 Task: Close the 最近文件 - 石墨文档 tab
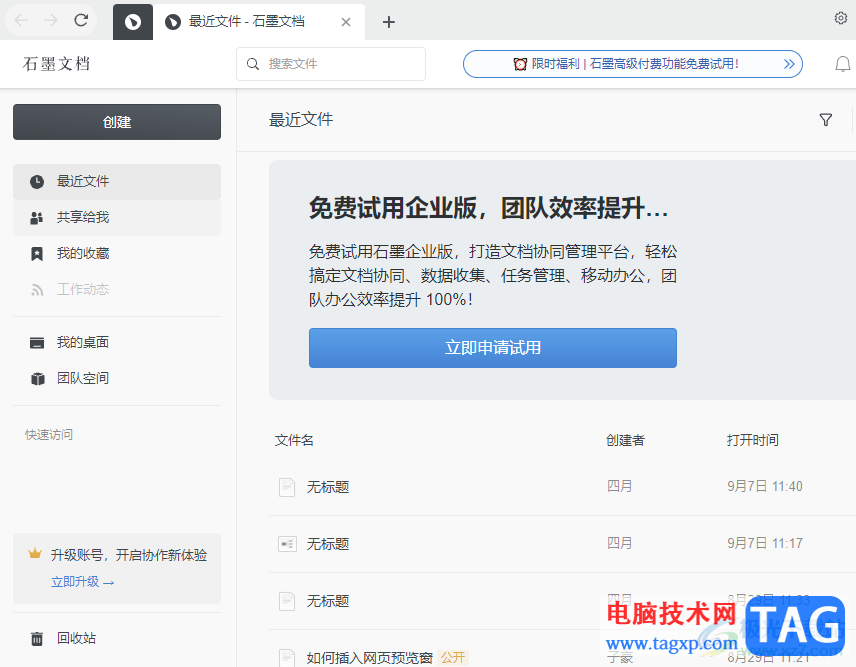(x=346, y=22)
